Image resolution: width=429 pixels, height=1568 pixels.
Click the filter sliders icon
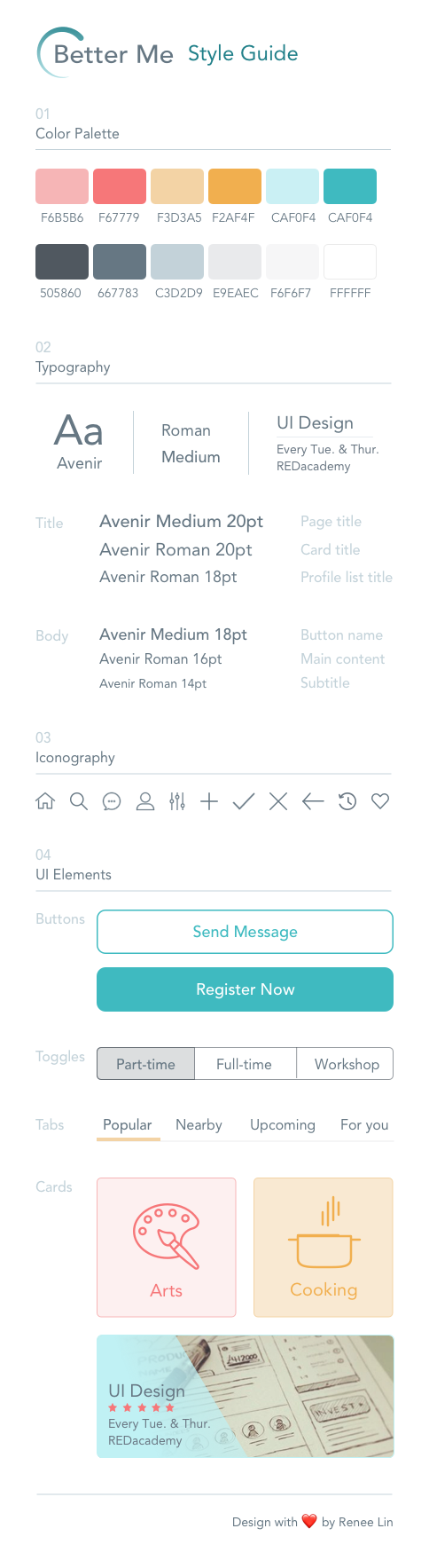pos(177,801)
